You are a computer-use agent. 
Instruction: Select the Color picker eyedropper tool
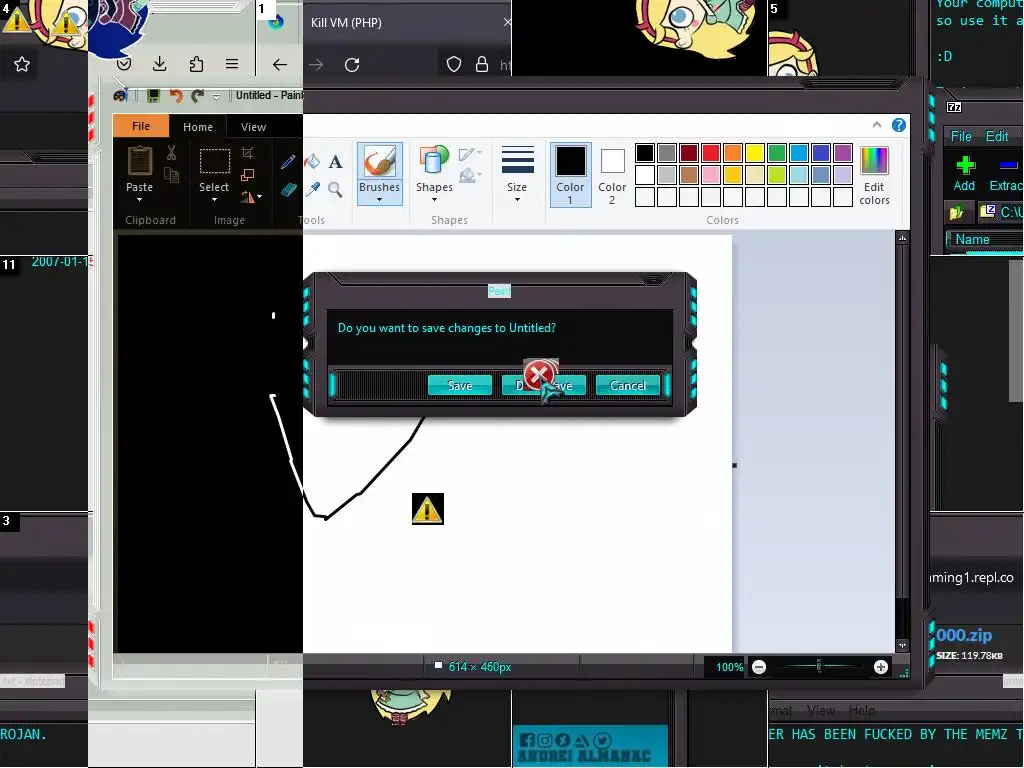[312, 189]
